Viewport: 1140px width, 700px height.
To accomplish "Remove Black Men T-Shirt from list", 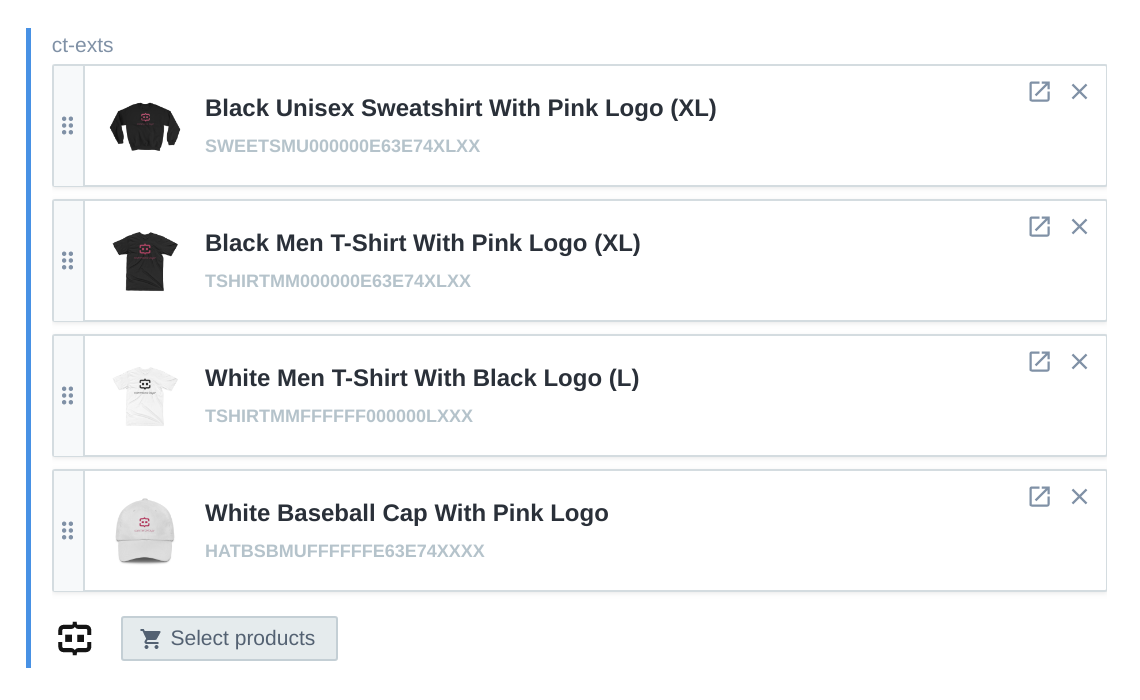I will [x=1079, y=227].
